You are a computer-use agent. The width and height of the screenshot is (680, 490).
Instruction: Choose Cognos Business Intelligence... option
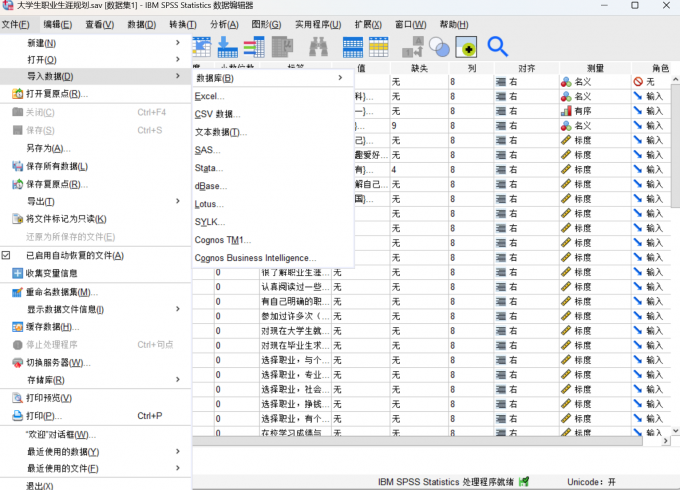(273, 258)
